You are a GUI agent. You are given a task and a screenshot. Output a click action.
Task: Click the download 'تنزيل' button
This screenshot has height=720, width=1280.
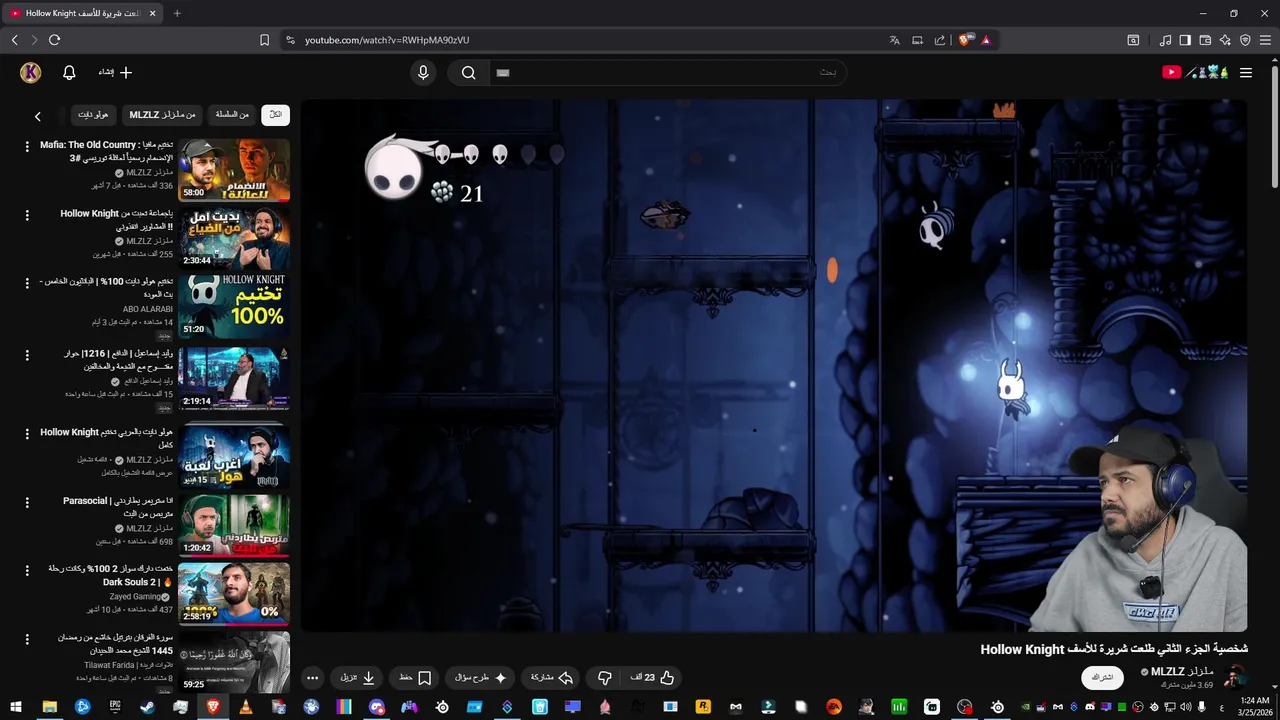tap(357, 678)
